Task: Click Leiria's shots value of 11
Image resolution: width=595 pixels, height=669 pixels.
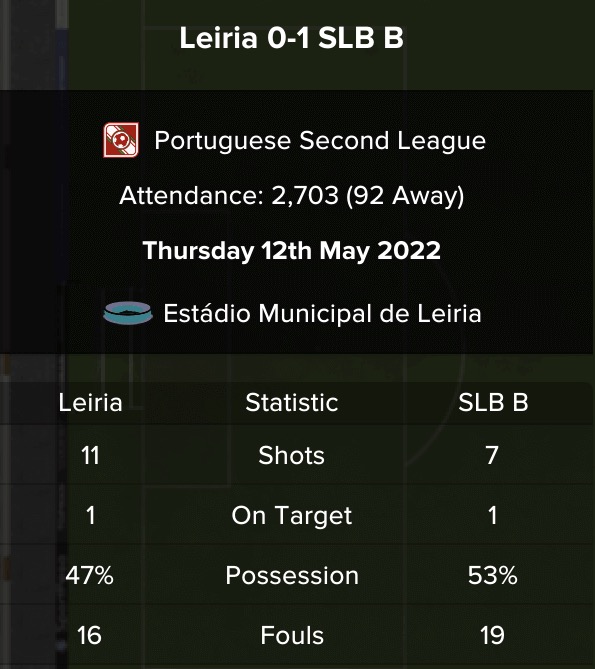Action: [x=90, y=456]
